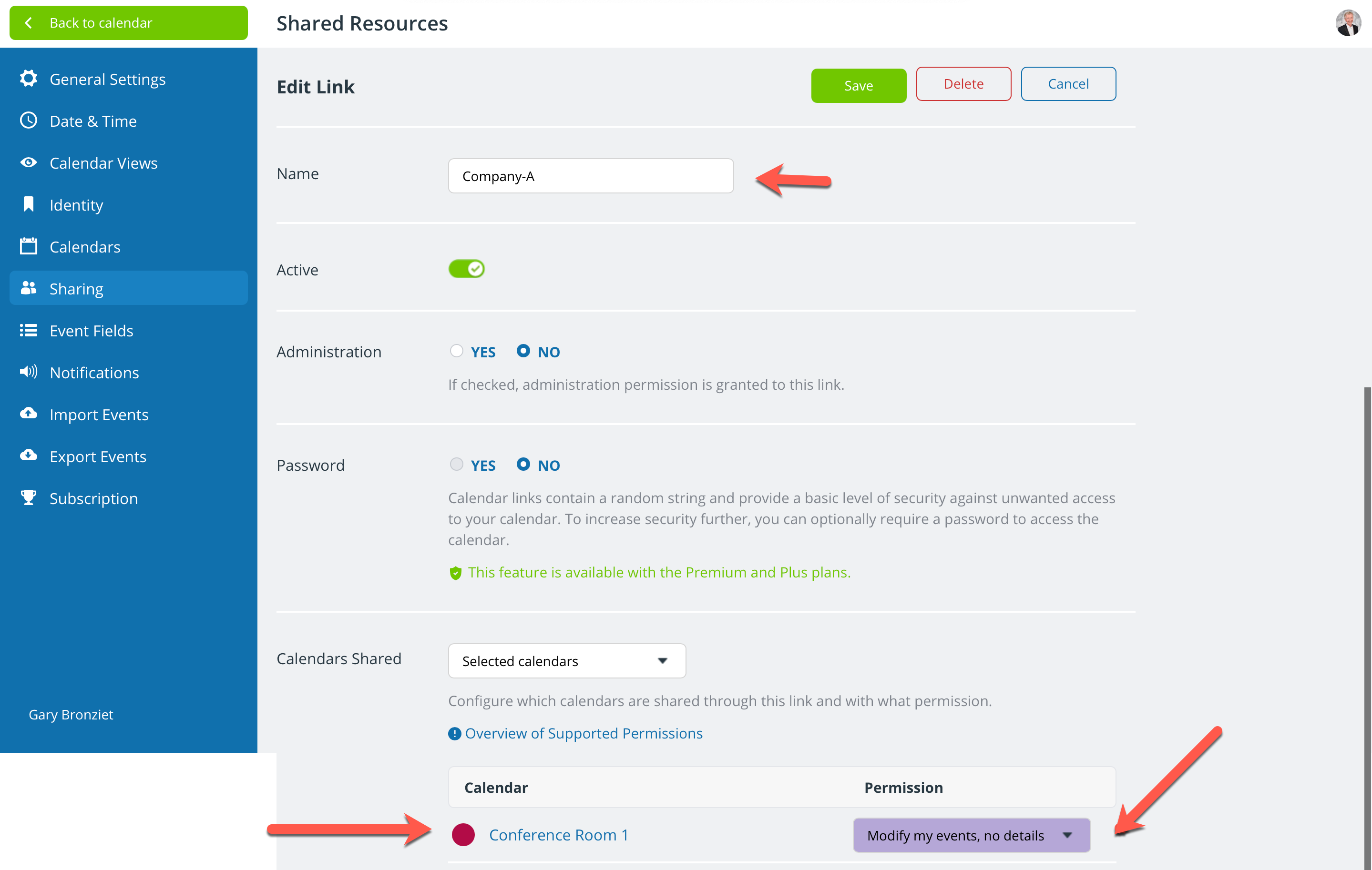Click into the Name field containing Company-A
Viewport: 1372px width, 870px height.
pyautogui.click(x=591, y=176)
